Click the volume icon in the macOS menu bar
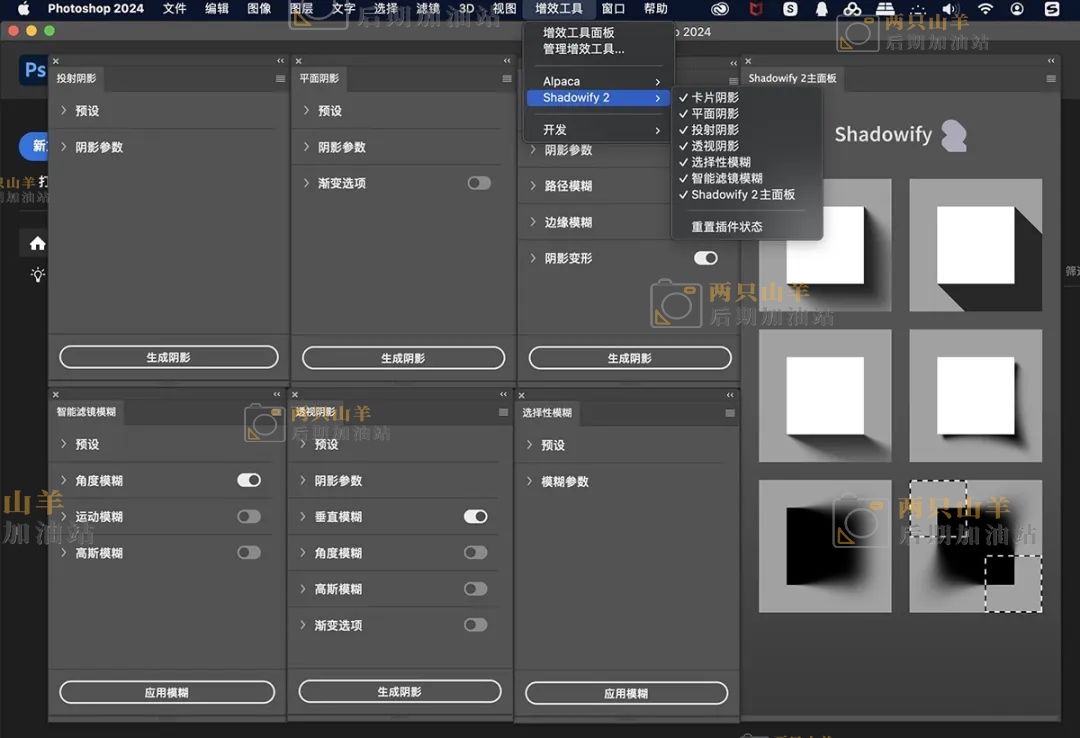This screenshot has height=738, width=1080. (x=950, y=9)
